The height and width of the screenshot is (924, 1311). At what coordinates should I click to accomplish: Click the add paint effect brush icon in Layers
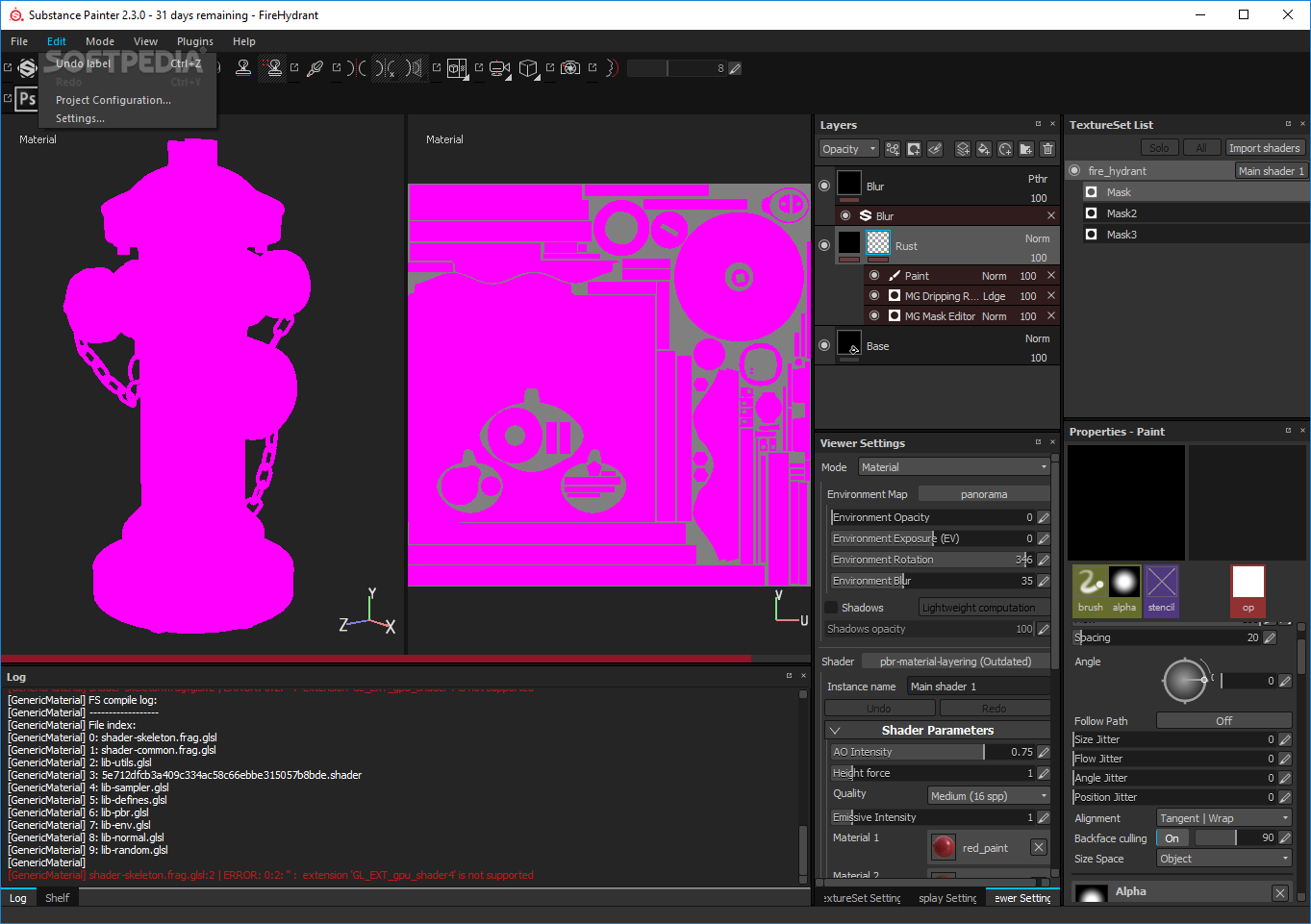(x=935, y=149)
